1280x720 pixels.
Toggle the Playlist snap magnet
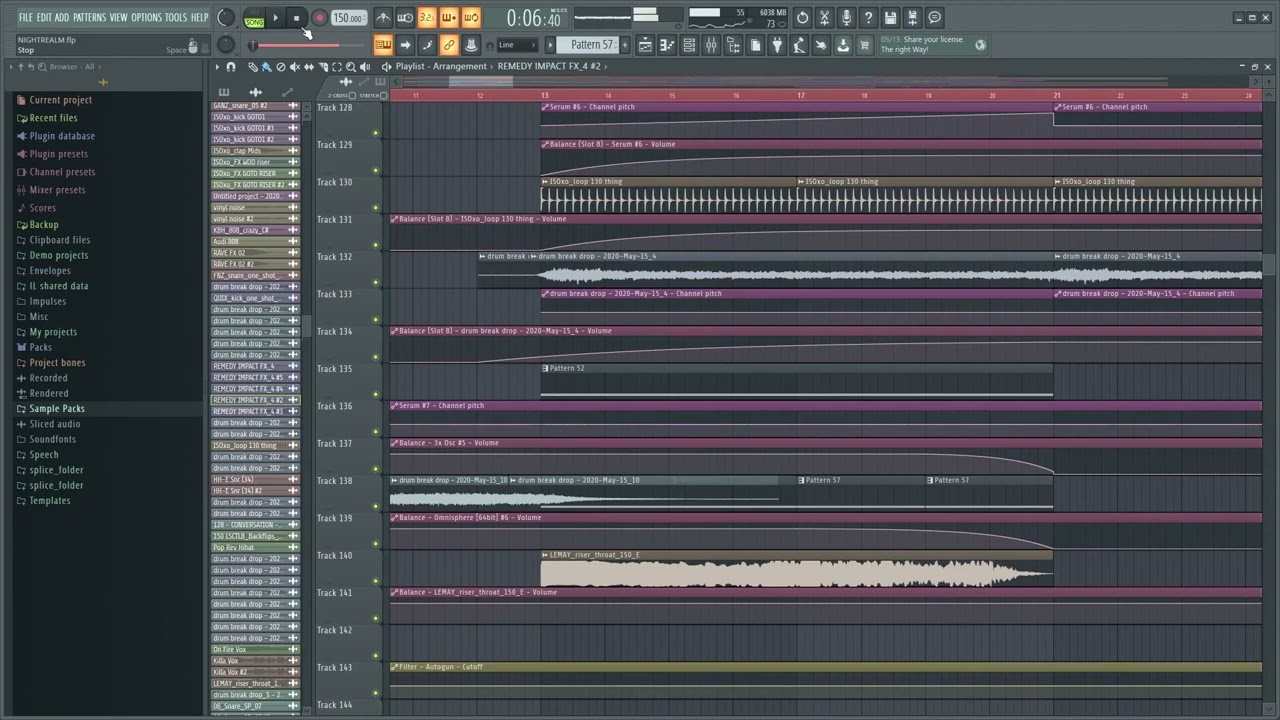(x=231, y=67)
